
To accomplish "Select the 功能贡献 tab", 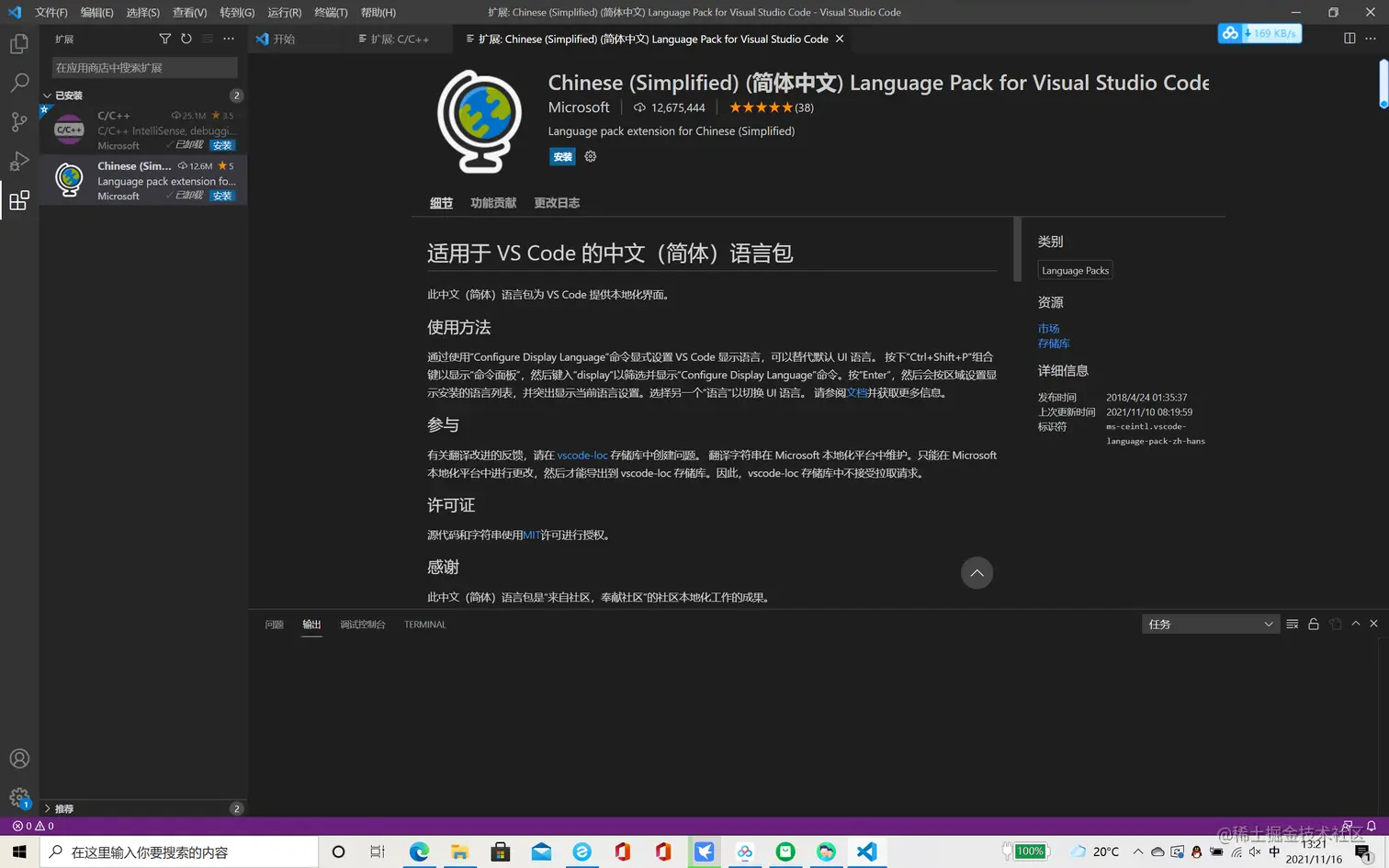I will click(x=493, y=203).
